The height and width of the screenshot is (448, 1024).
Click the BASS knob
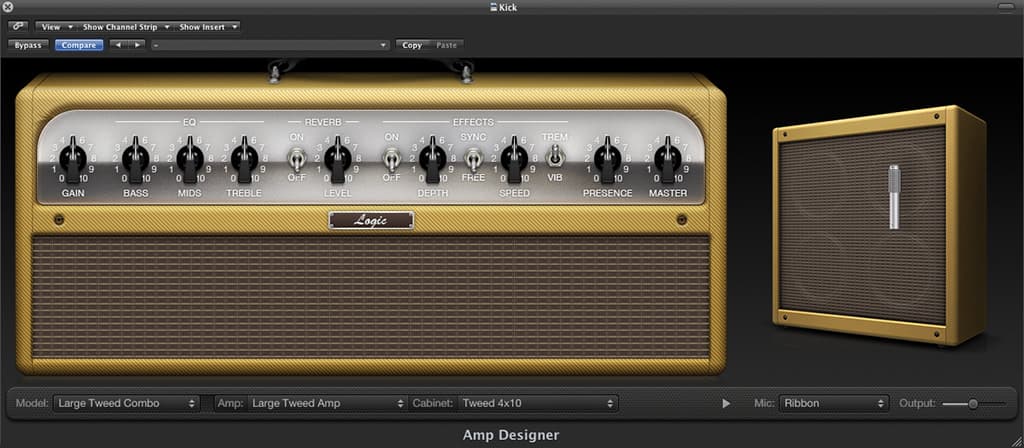136,159
